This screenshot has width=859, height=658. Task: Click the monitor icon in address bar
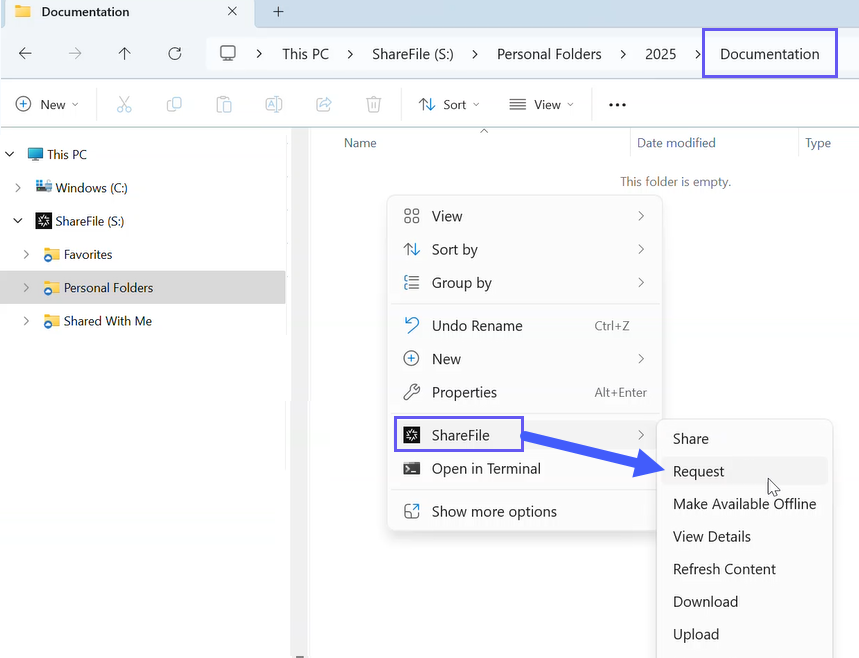[x=228, y=53]
